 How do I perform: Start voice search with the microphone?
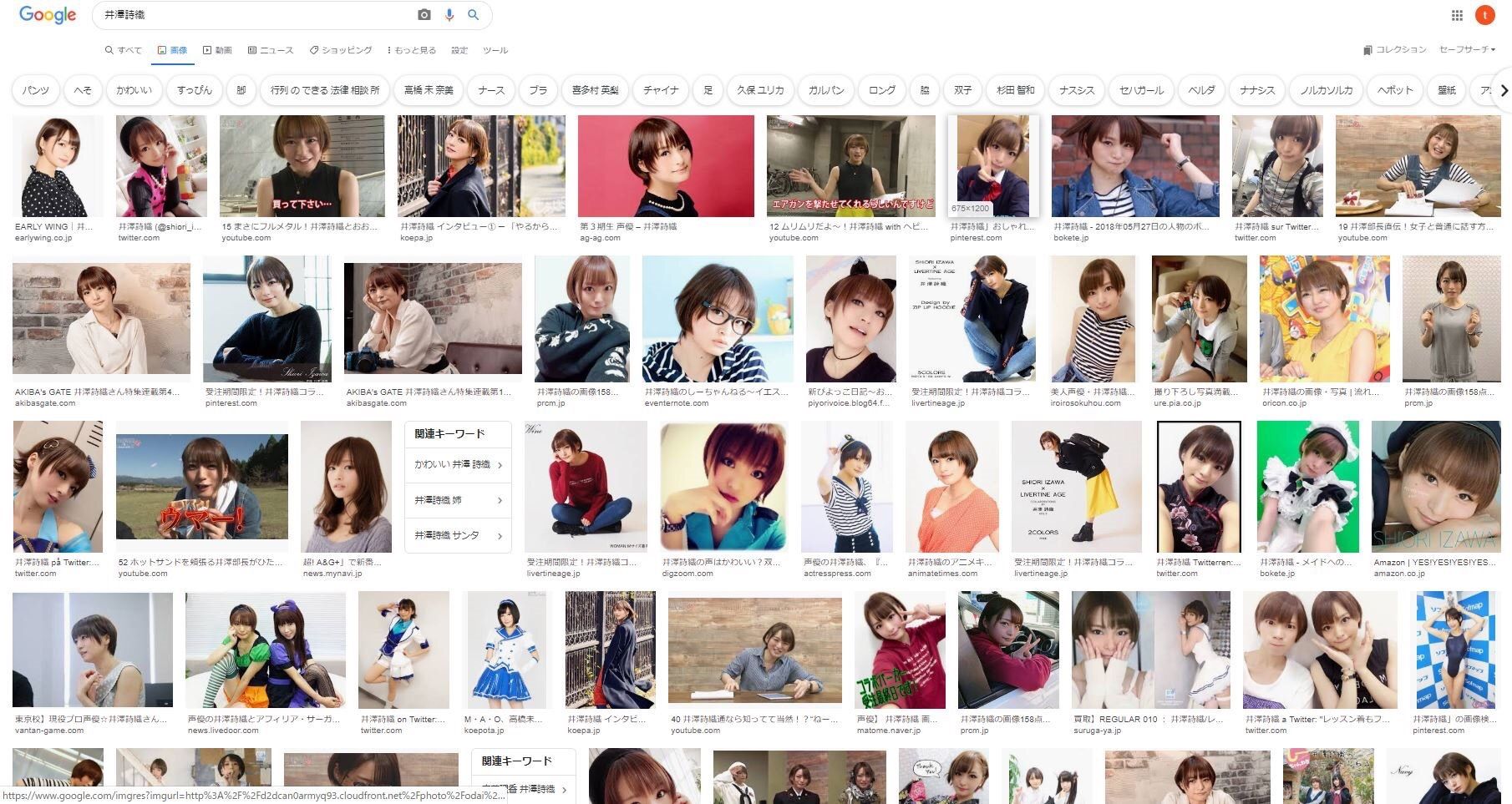pos(449,15)
